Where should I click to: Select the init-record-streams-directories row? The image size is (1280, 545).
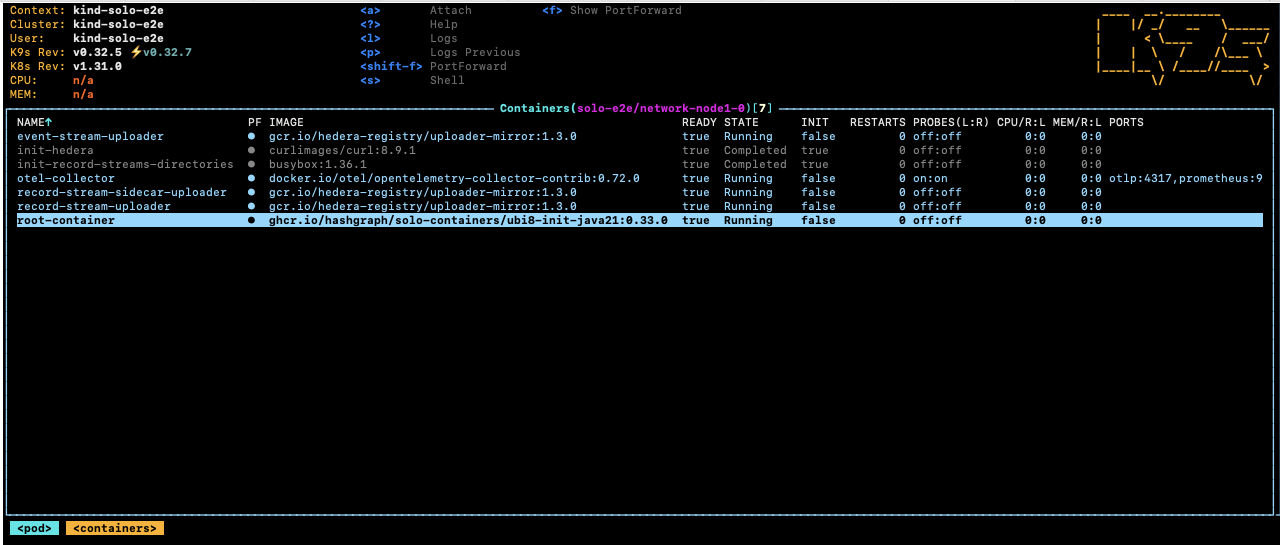[x=125, y=164]
